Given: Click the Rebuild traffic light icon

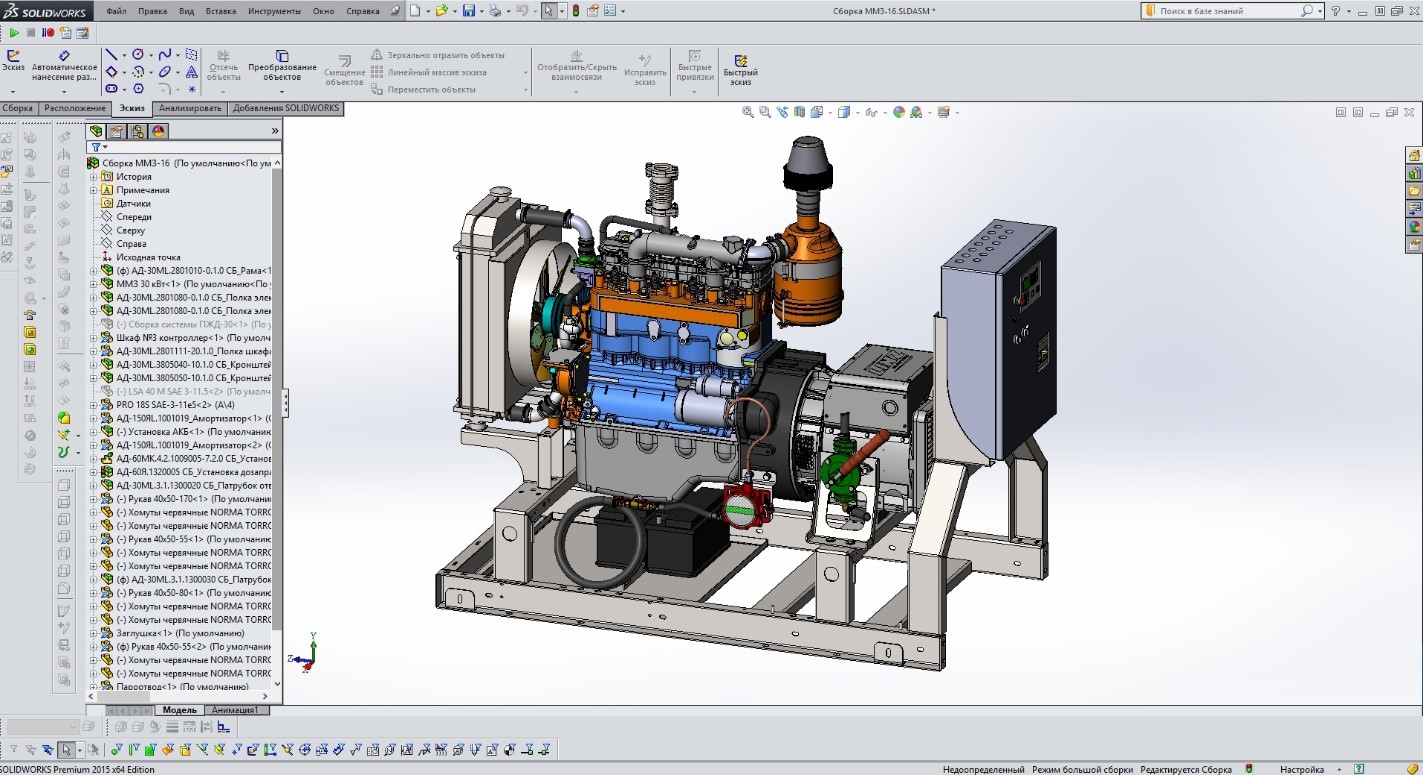Looking at the screenshot, I should (574, 11).
